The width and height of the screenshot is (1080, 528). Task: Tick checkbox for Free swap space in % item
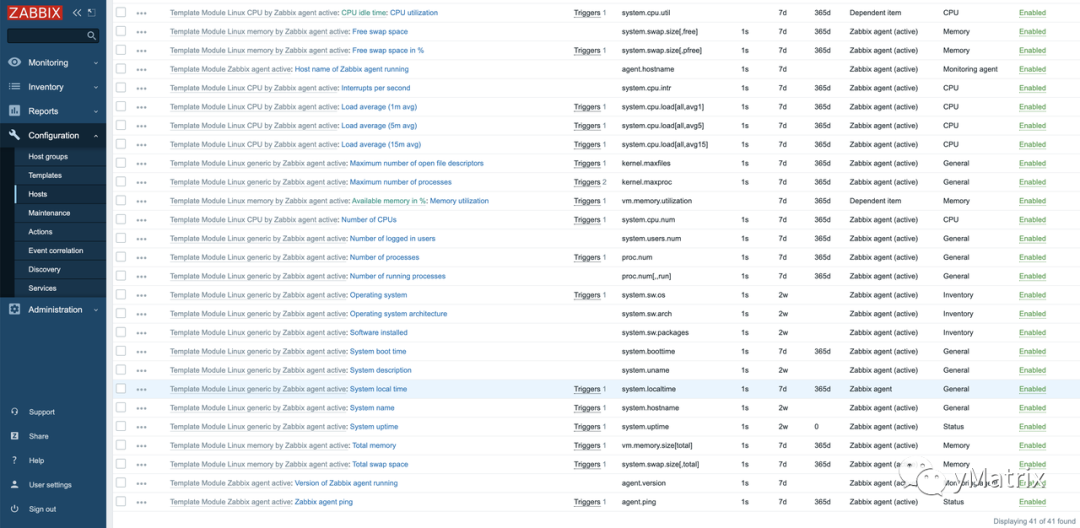(121, 50)
